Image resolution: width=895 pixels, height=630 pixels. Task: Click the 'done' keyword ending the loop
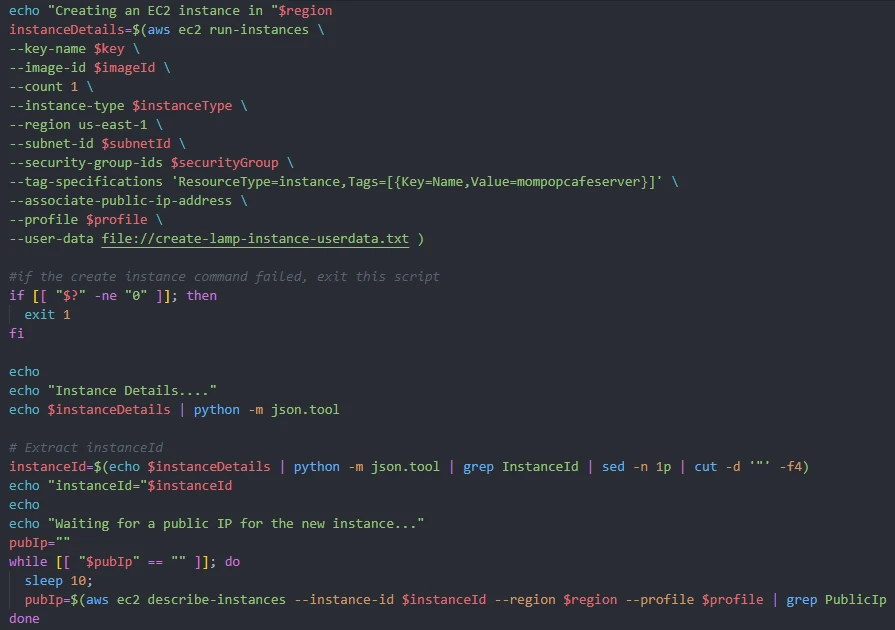(x=25, y=619)
